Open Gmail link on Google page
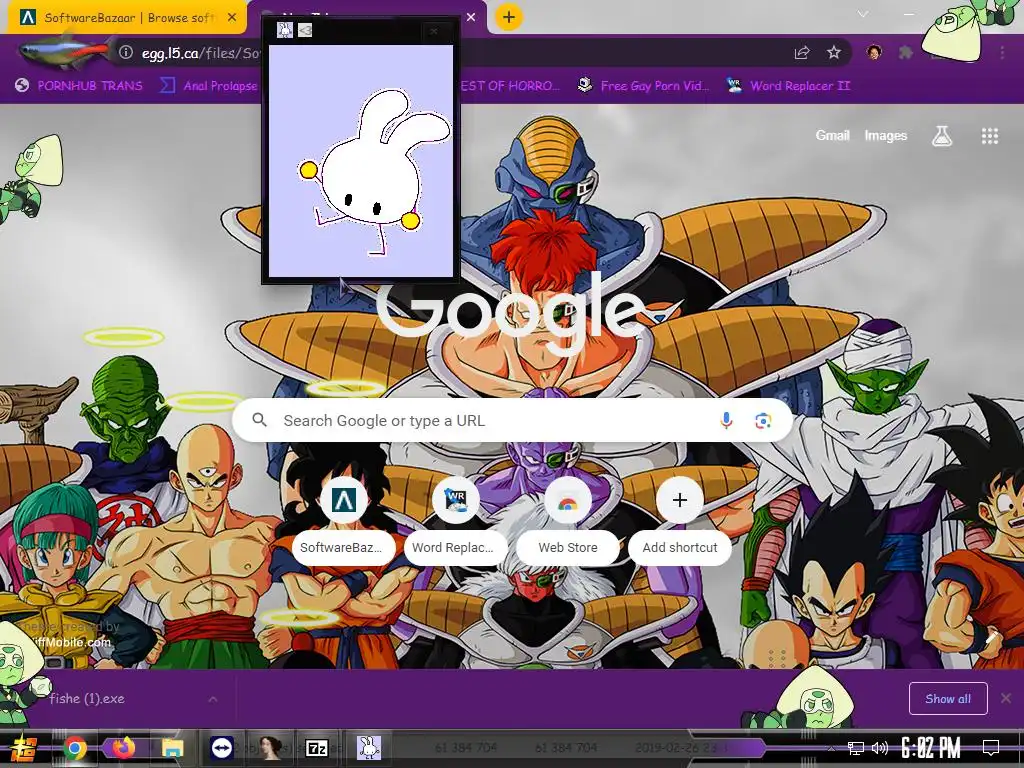This screenshot has height=768, width=1024. click(832, 135)
